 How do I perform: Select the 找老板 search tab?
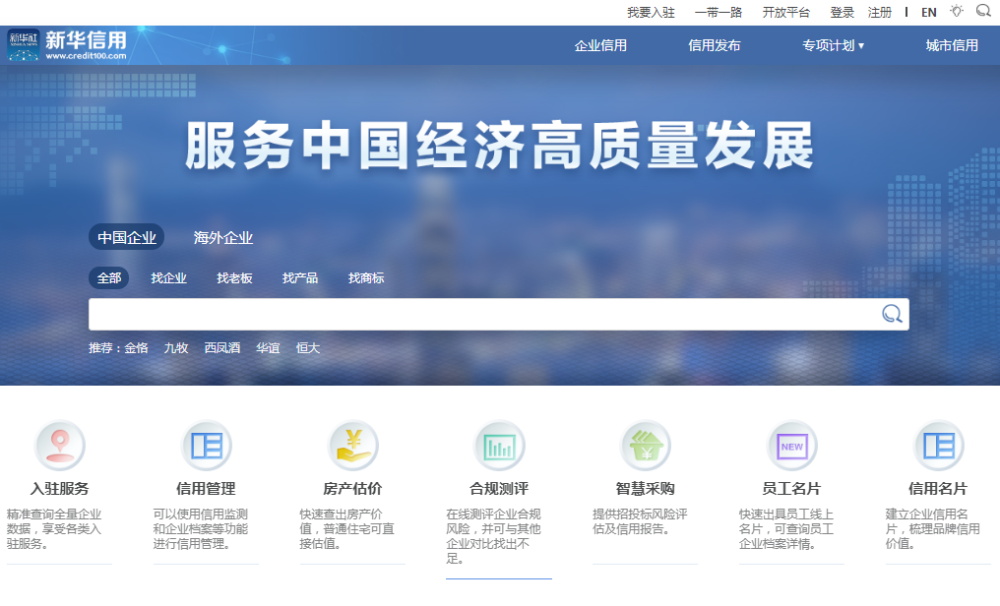tap(235, 278)
